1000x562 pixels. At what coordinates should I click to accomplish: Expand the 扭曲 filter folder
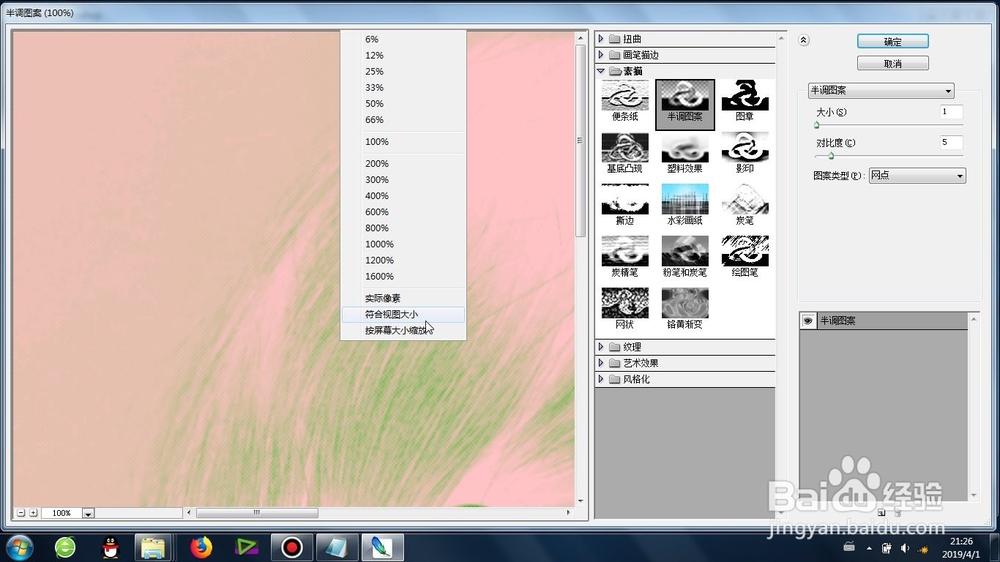click(601, 39)
